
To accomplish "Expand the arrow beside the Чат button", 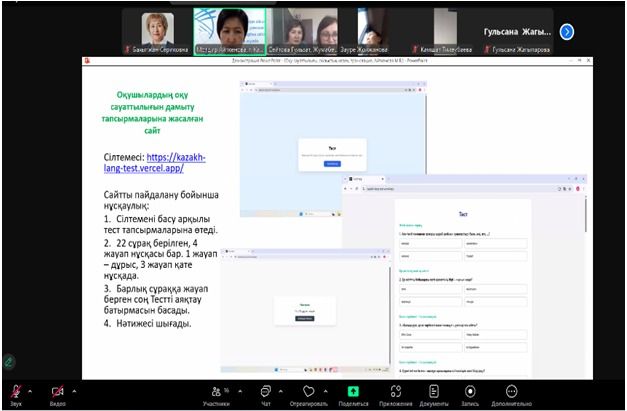I will pos(281,390).
